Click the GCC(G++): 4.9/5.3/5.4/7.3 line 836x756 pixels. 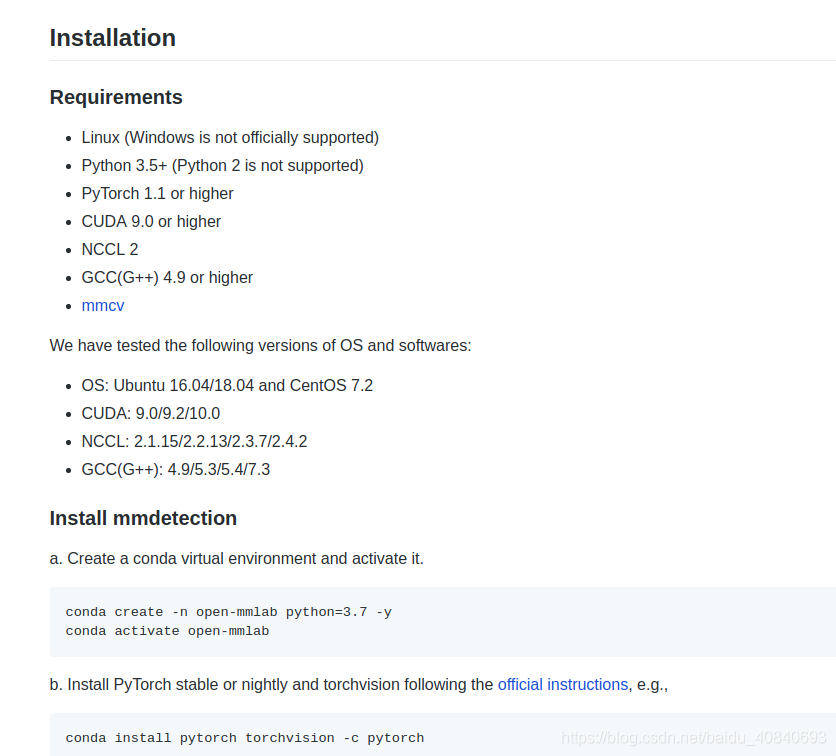click(176, 470)
